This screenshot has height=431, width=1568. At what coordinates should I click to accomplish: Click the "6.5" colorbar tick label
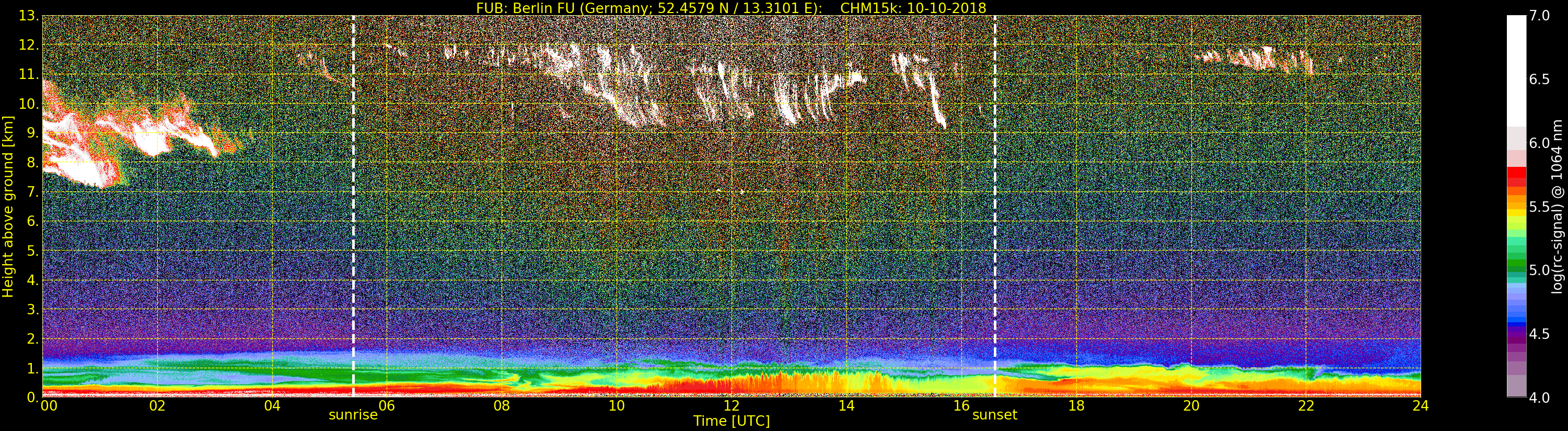click(x=1539, y=80)
